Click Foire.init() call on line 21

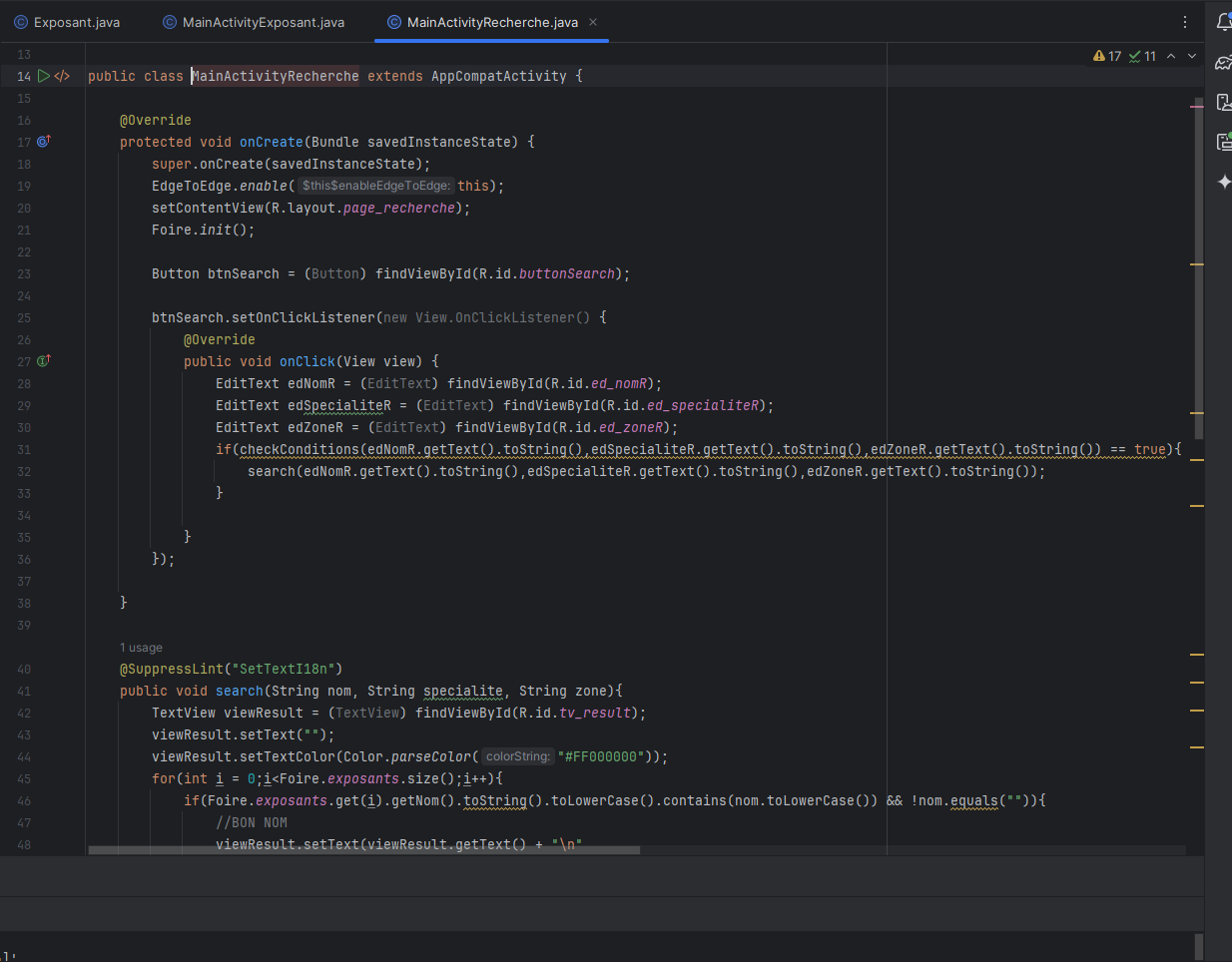tap(204, 230)
